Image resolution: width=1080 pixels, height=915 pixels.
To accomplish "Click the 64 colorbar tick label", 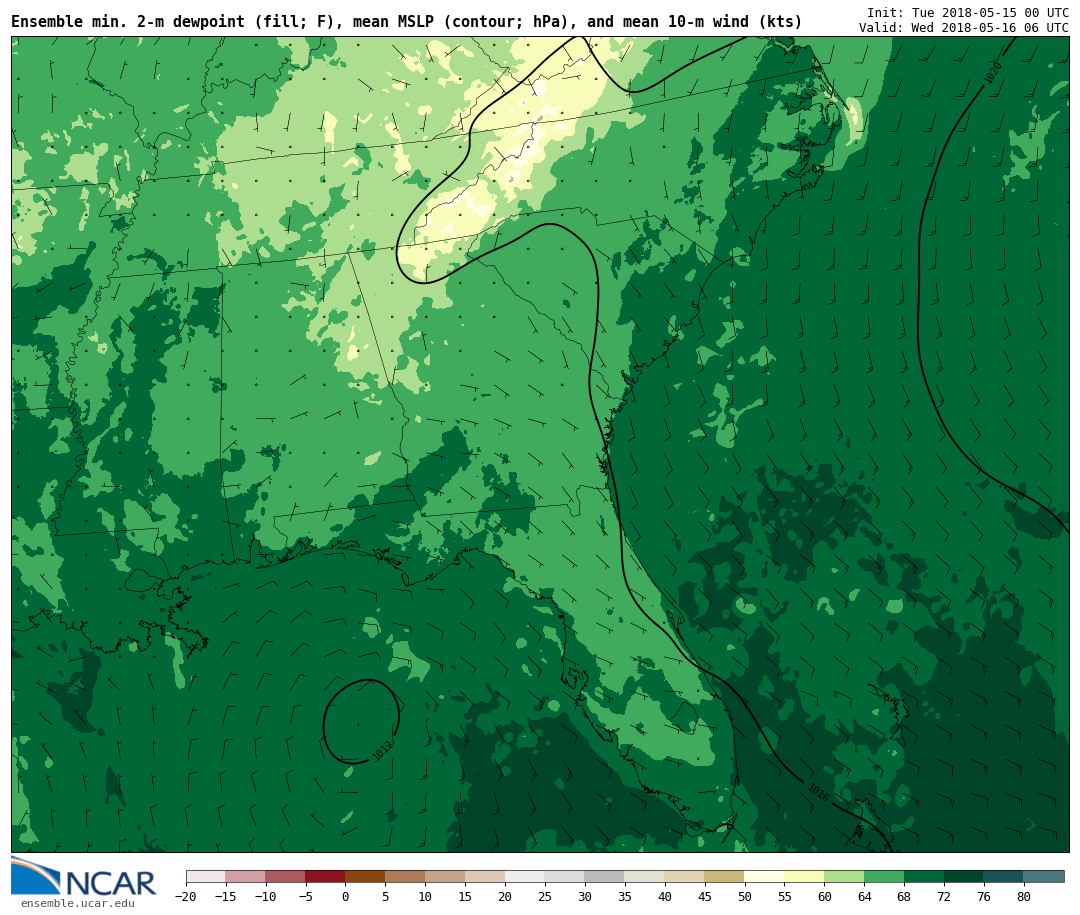I will click(864, 896).
